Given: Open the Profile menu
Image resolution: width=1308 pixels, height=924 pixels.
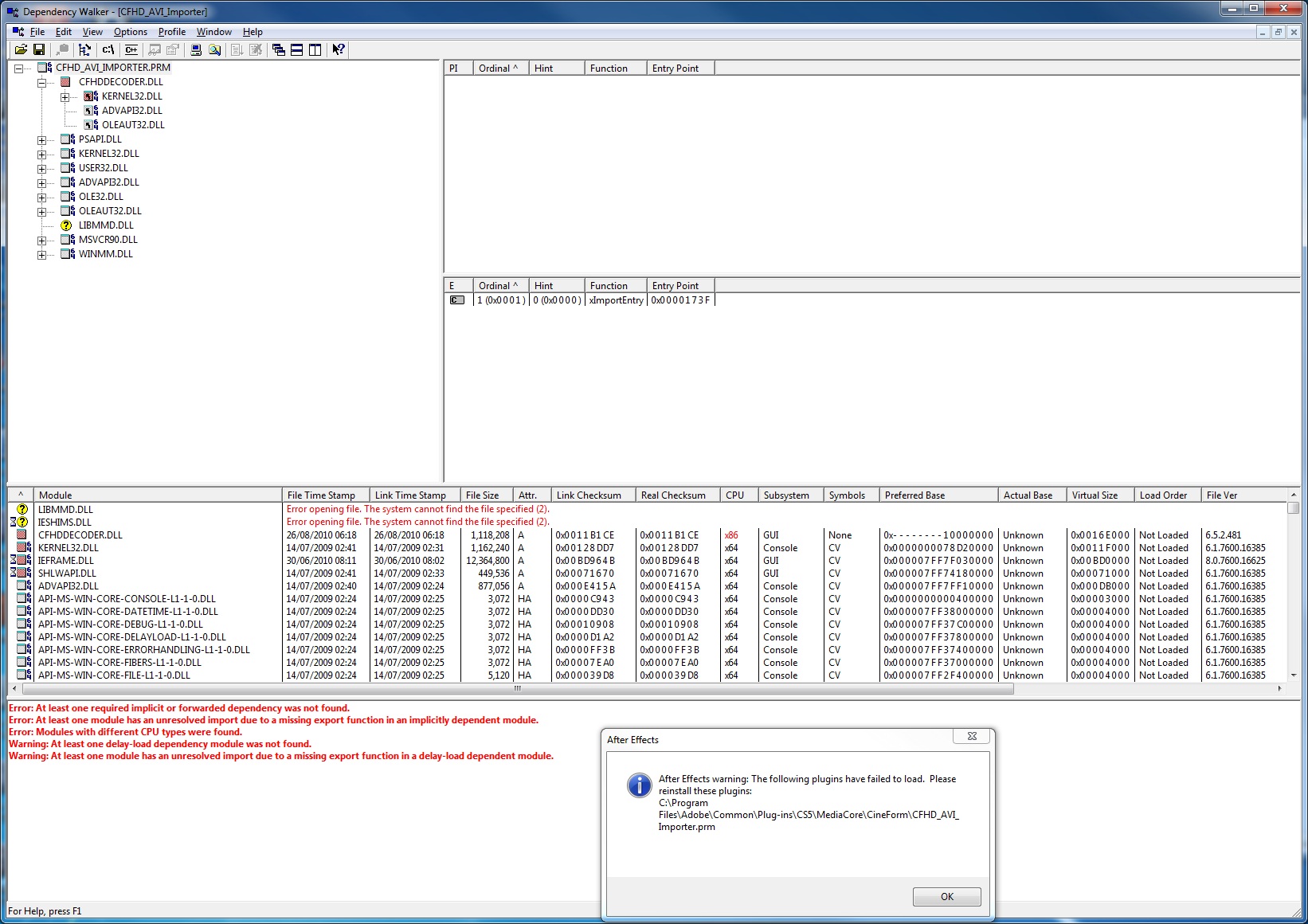Looking at the screenshot, I should coord(171,32).
